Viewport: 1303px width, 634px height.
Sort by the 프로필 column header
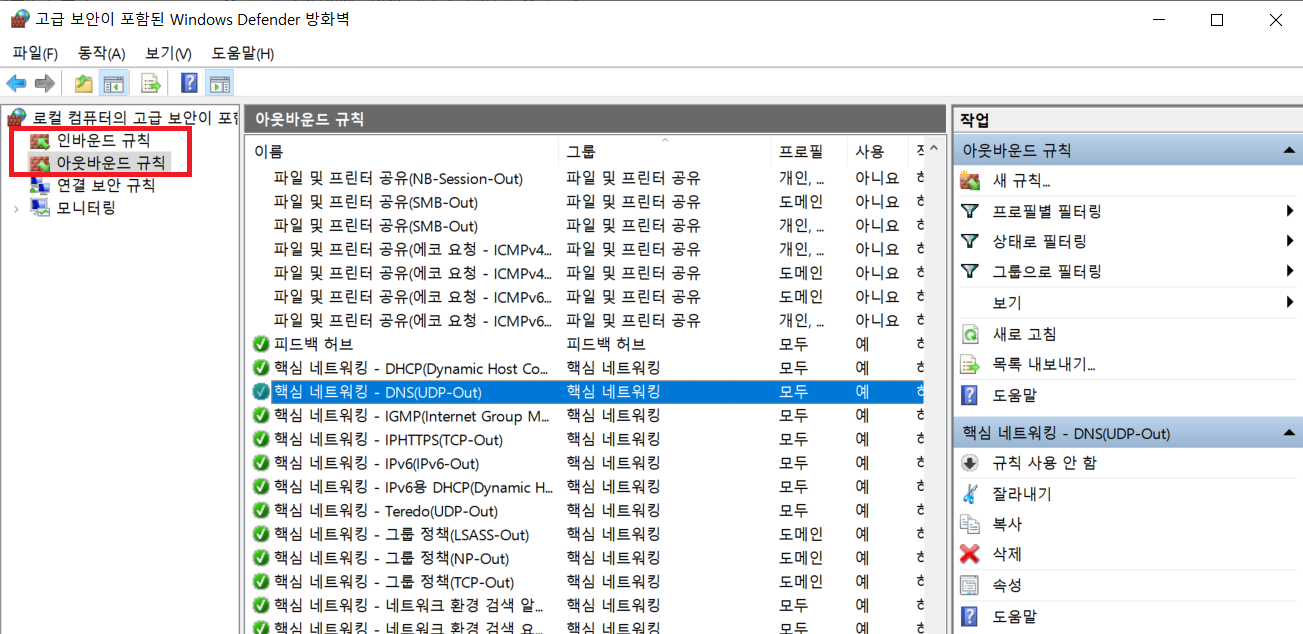[x=809, y=151]
